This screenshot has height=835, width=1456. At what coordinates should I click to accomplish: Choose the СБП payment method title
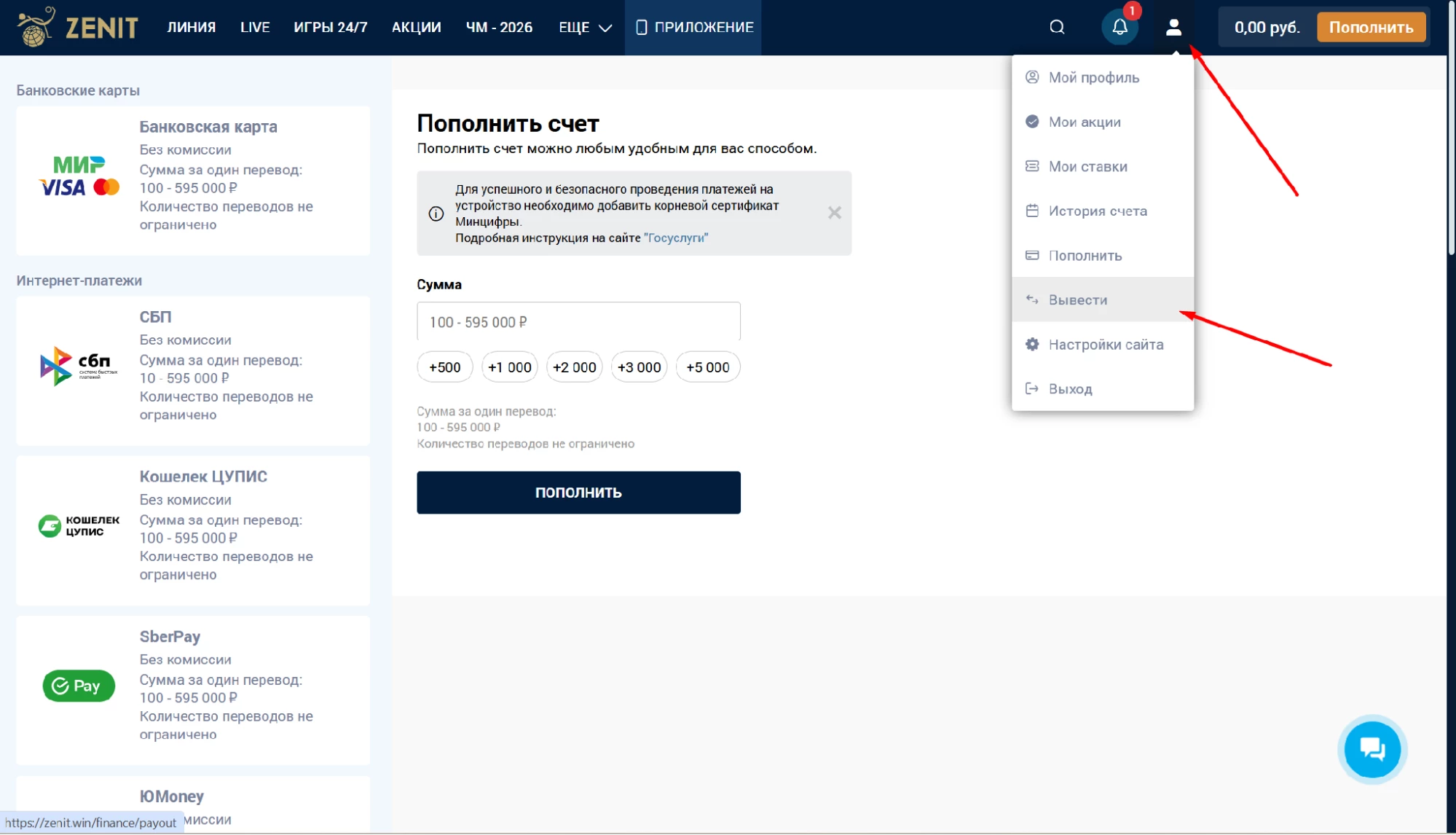(x=155, y=317)
